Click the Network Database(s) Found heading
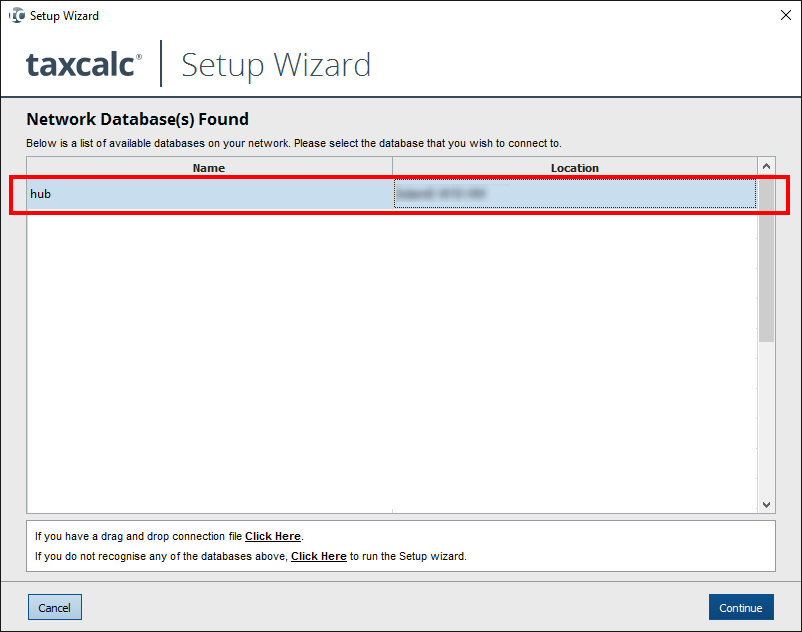 click(x=137, y=119)
